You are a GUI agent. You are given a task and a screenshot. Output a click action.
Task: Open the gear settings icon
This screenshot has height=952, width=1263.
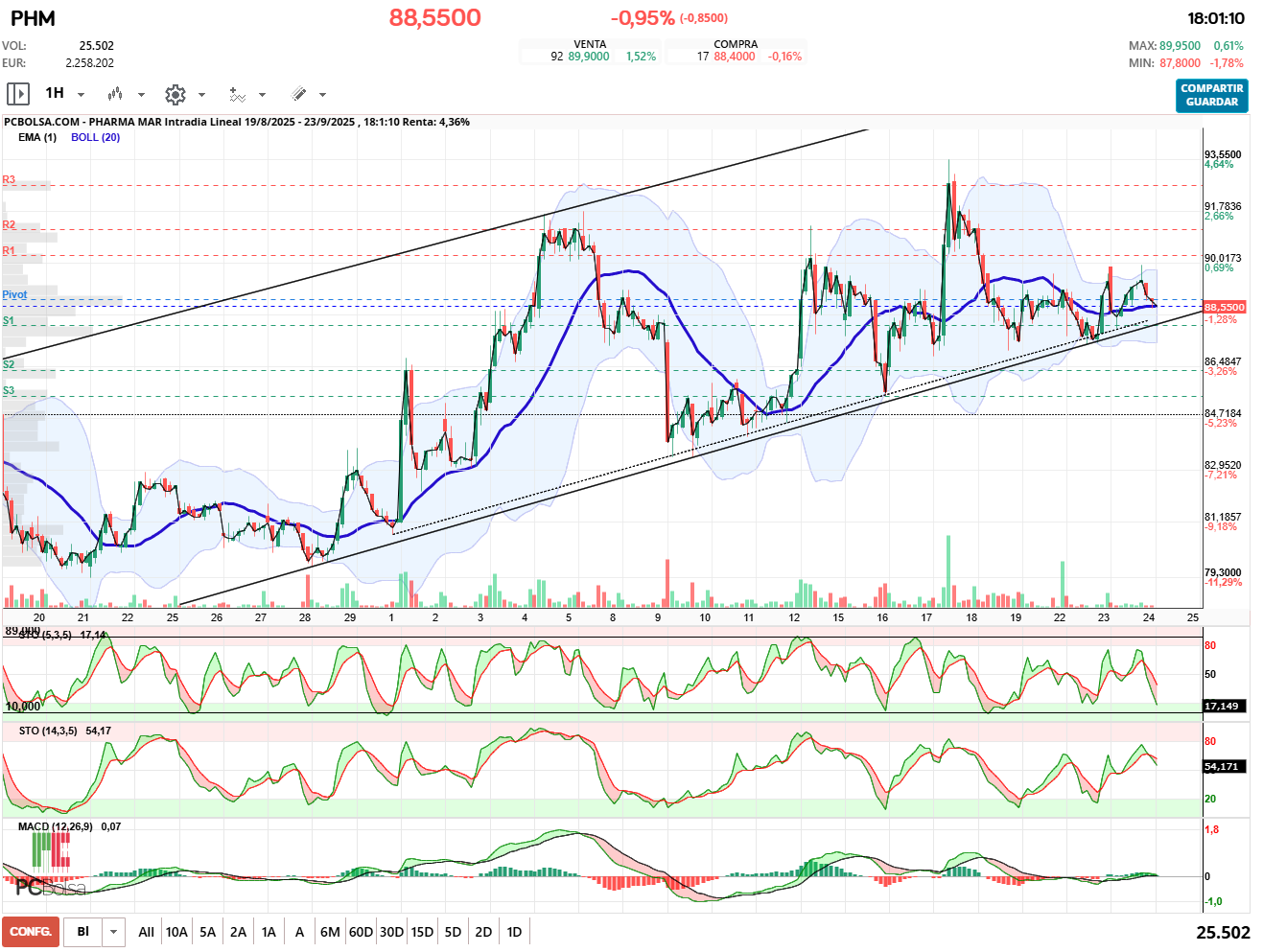175,94
